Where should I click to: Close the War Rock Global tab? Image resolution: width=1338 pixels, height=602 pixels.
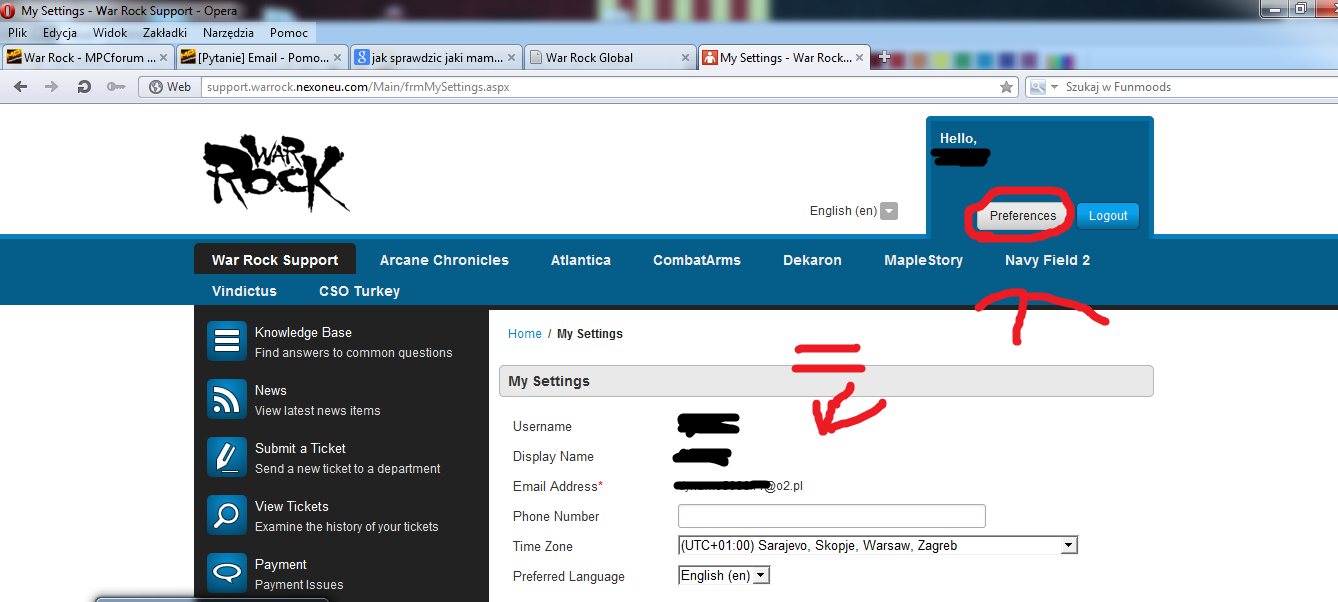tap(686, 58)
